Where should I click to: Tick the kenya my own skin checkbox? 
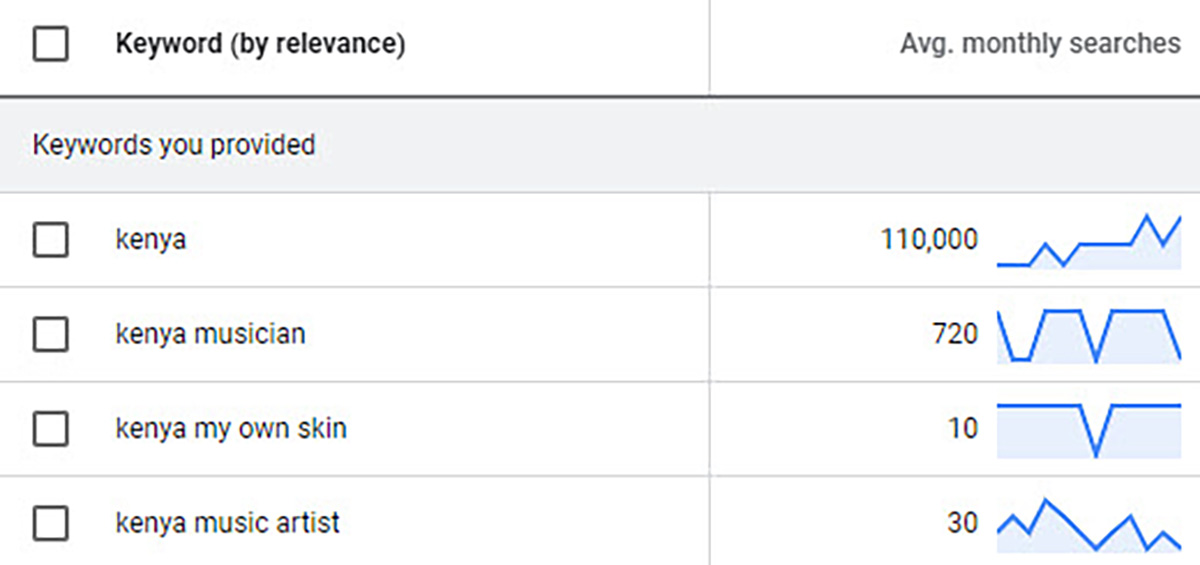click(51, 429)
